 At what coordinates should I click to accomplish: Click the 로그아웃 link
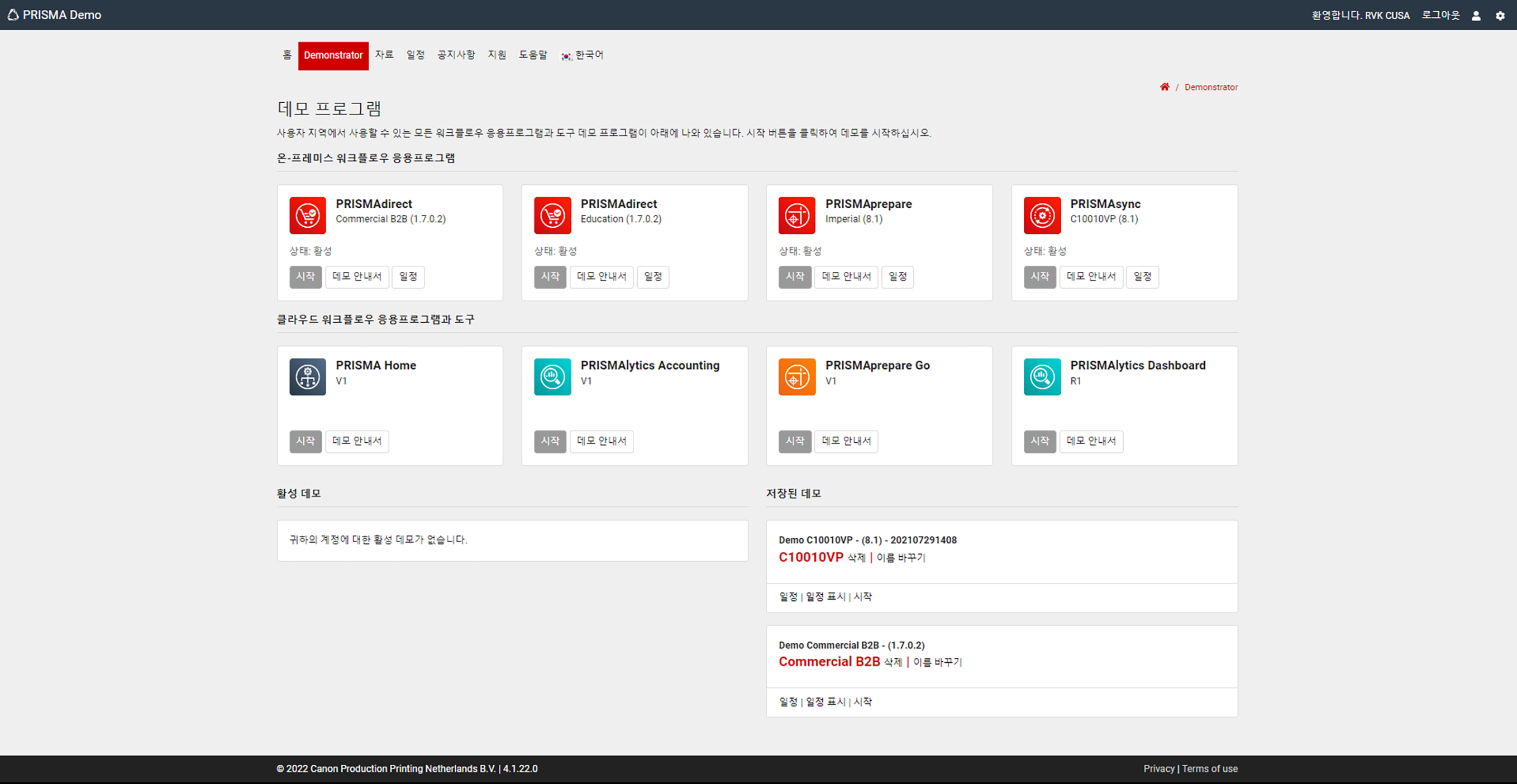(1440, 15)
